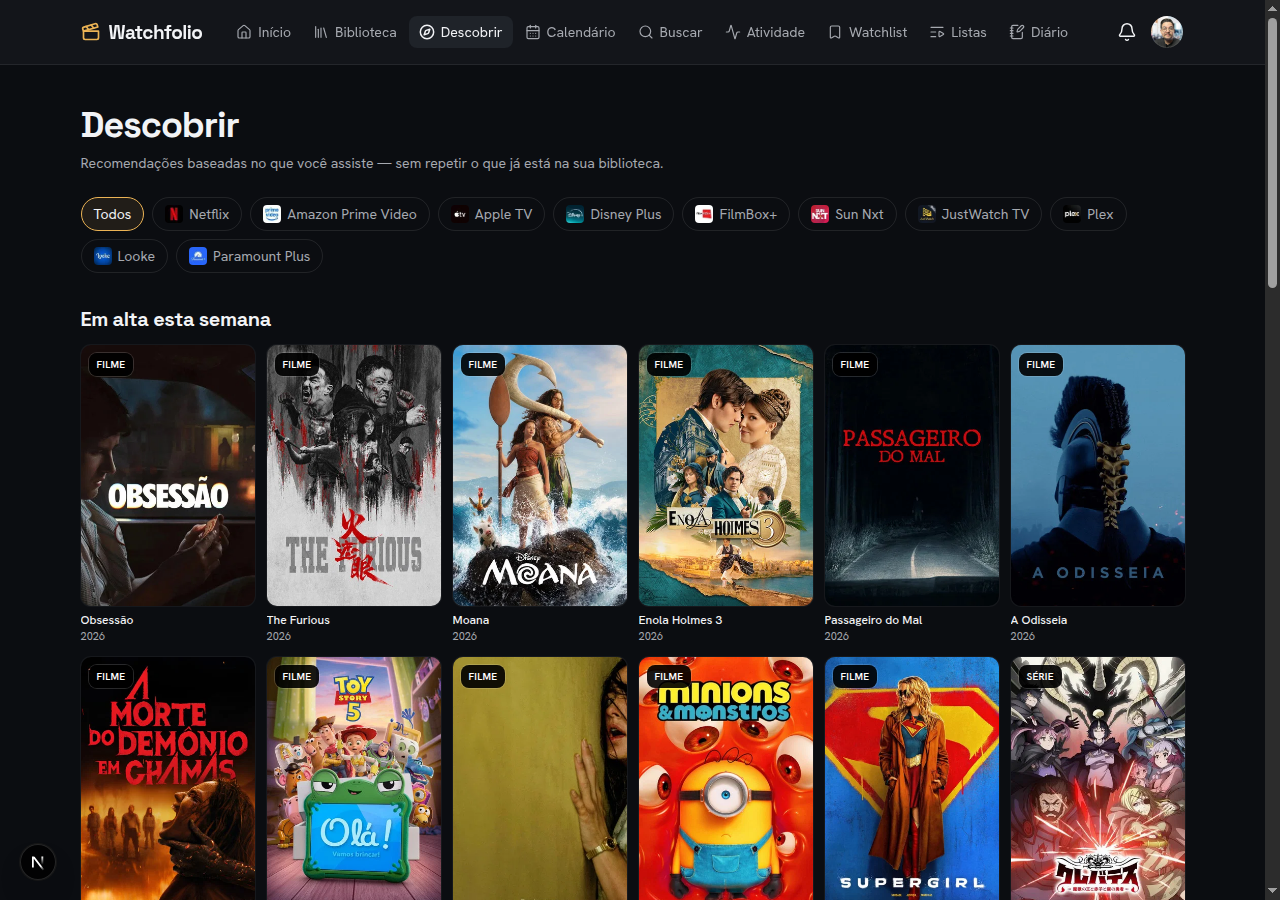Filter by JustWatch TV label

click(x=985, y=214)
